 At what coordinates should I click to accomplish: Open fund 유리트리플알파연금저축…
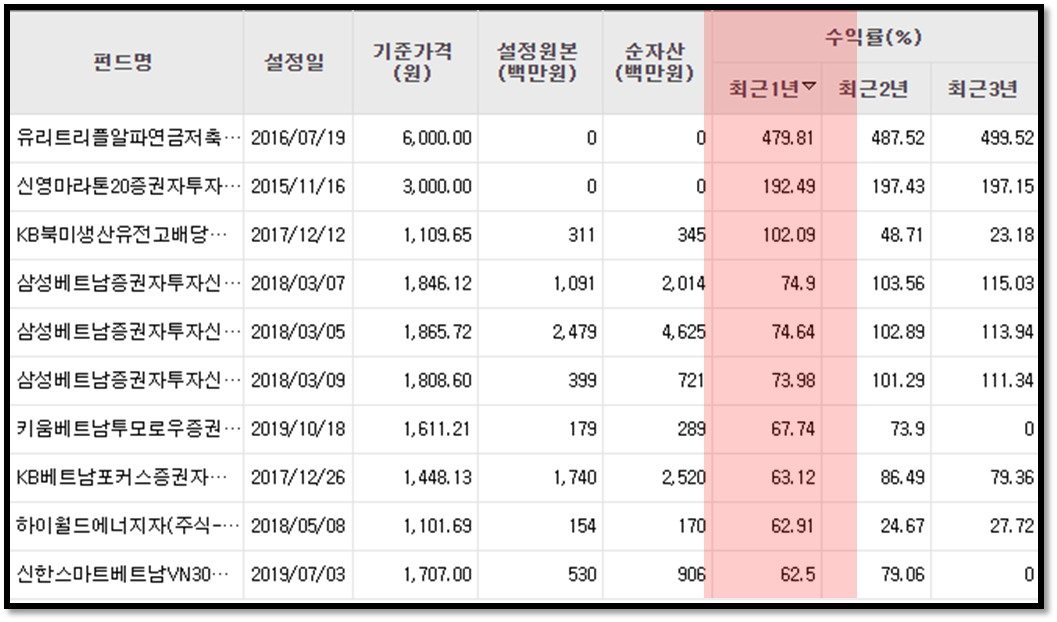(x=128, y=138)
